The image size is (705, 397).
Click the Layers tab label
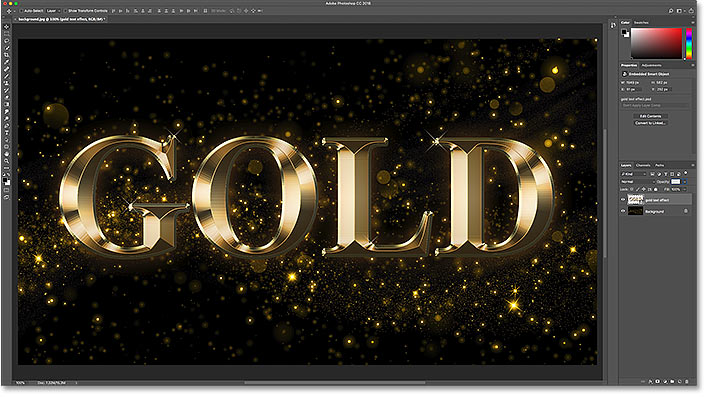(626, 165)
